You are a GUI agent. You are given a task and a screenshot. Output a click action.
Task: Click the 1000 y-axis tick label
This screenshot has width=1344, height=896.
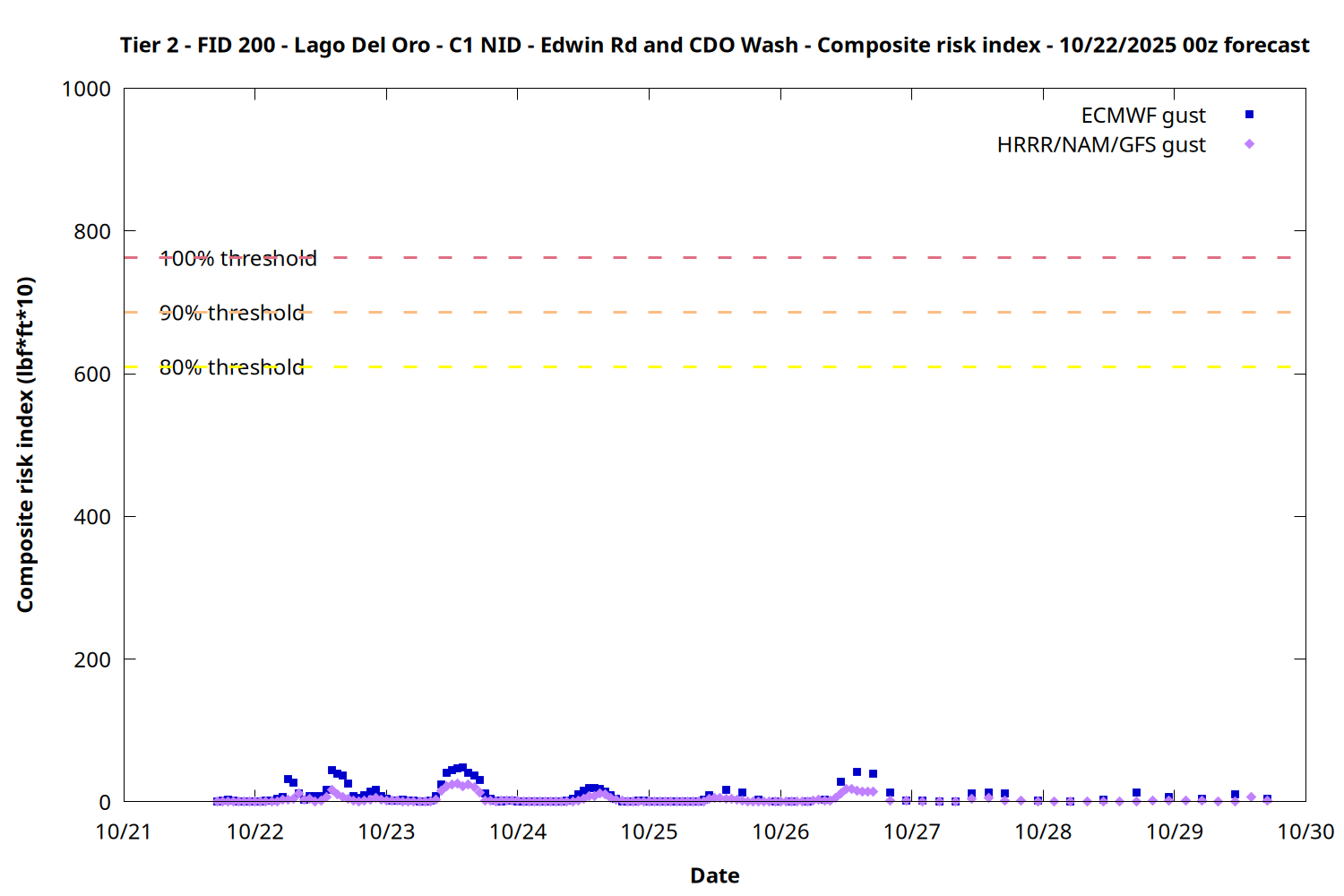click(86, 89)
